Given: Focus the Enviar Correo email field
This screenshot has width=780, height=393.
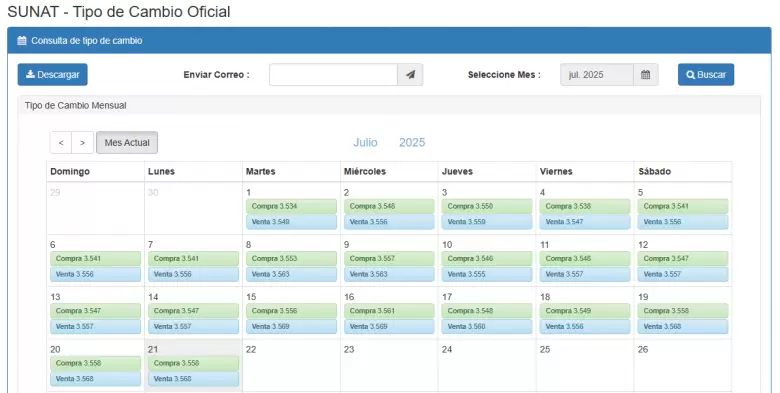Looking at the screenshot, I should click(x=333, y=75).
